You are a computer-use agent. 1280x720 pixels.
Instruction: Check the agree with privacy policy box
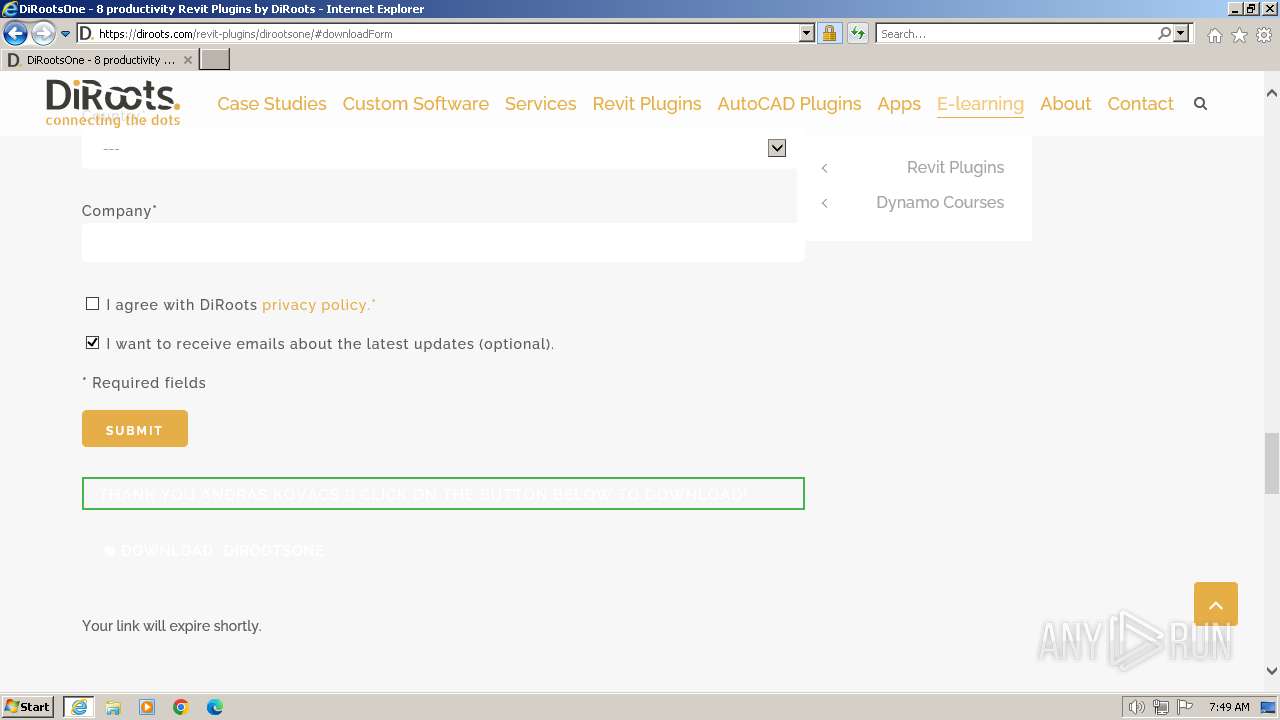tap(93, 304)
